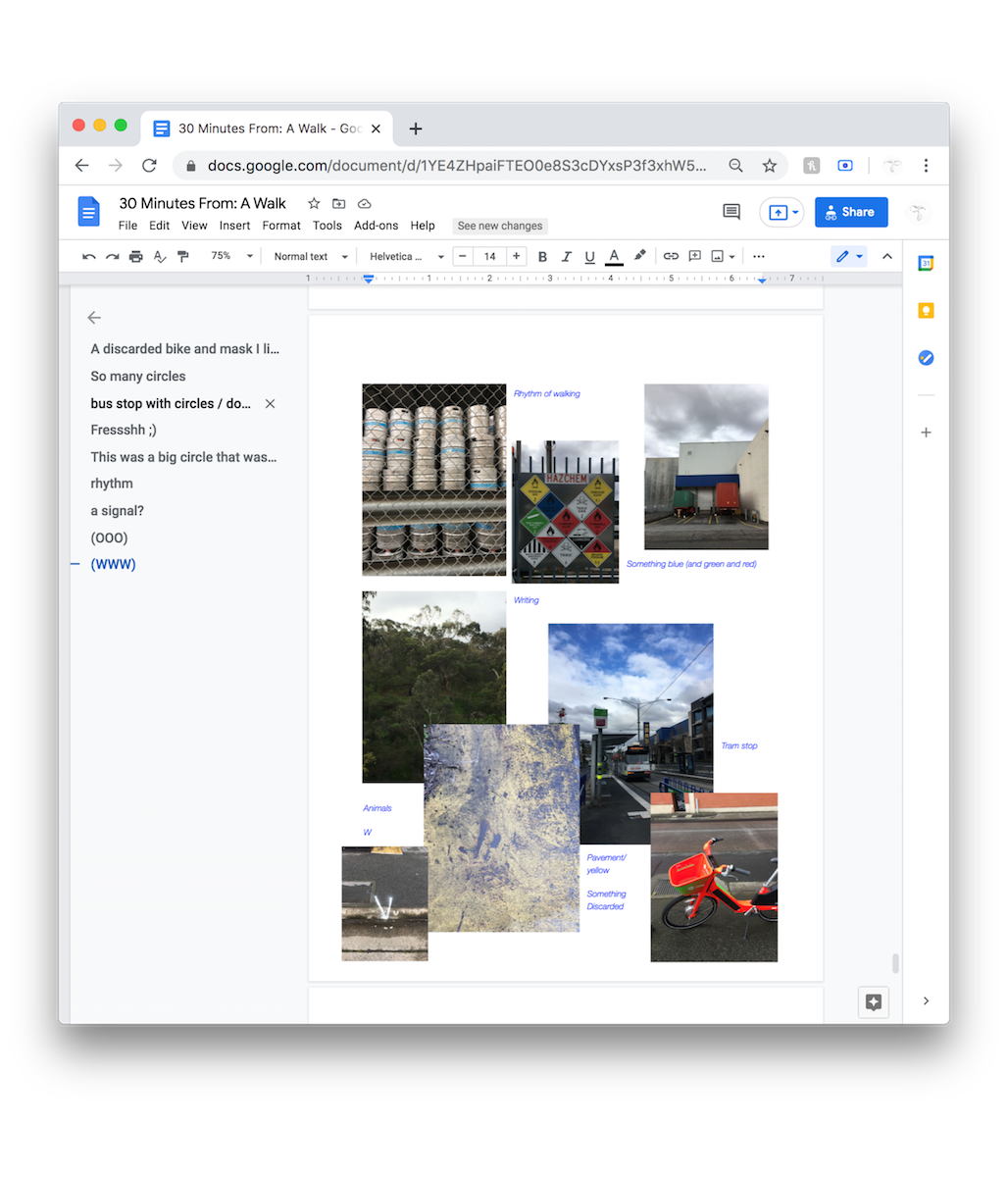Toggle italic formatting
This screenshot has width=1008, height=1177.
[x=566, y=257]
